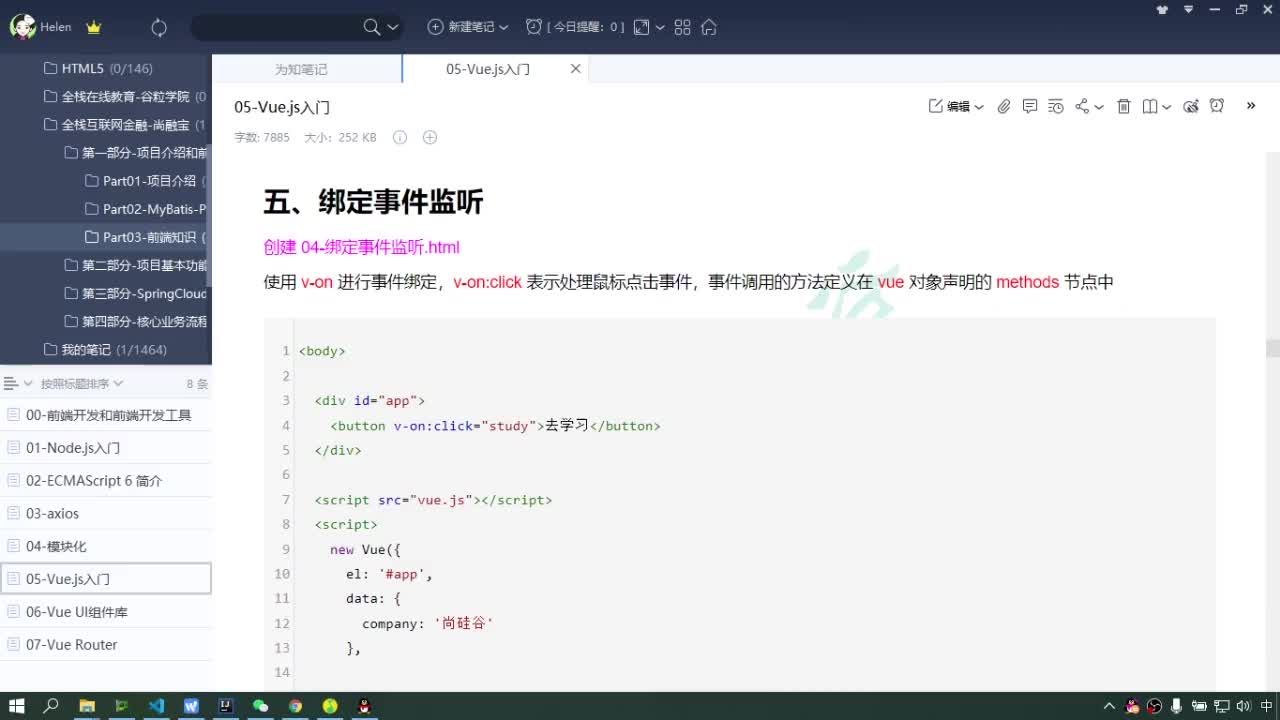
Task: Select the Part02-MyBatis folder
Action: coord(106,209)
